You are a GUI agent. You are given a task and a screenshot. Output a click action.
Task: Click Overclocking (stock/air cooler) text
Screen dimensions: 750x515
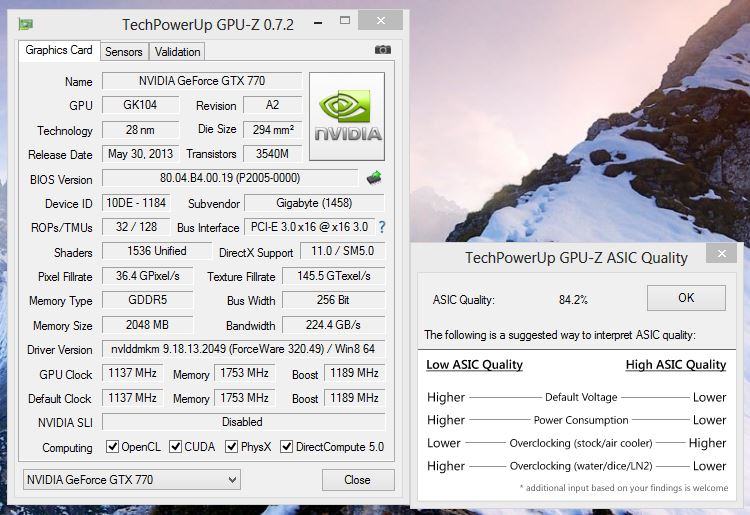[581, 443]
